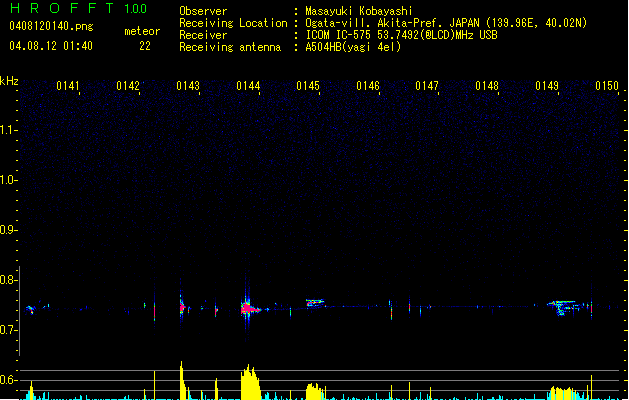
Task: Click the 1.0 kHz axis tick label
Action: (8, 180)
